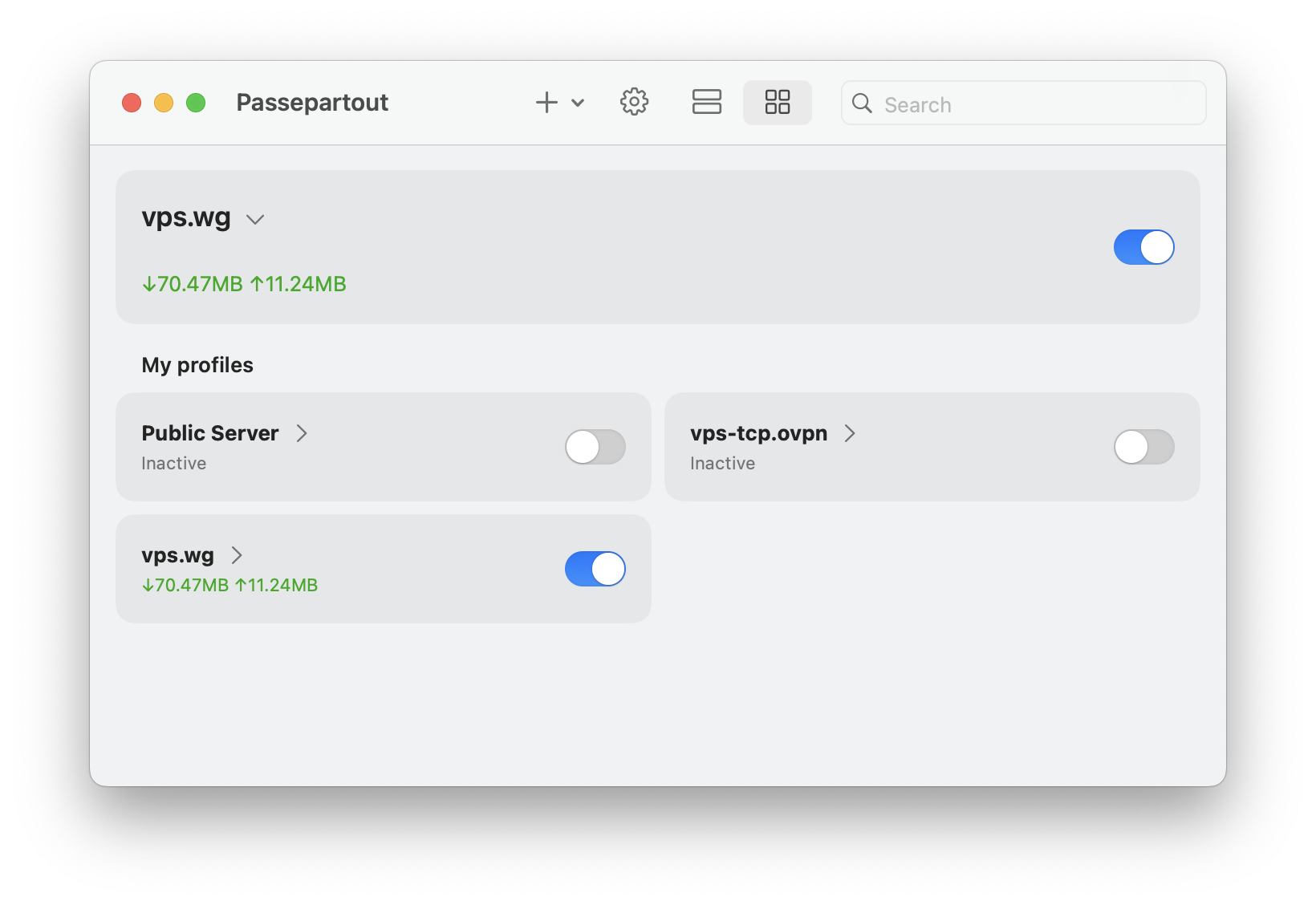The height and width of the screenshot is (905, 1316).
Task: Enable the vps-tcp.ovpn profile toggle
Action: pyautogui.click(x=1143, y=447)
